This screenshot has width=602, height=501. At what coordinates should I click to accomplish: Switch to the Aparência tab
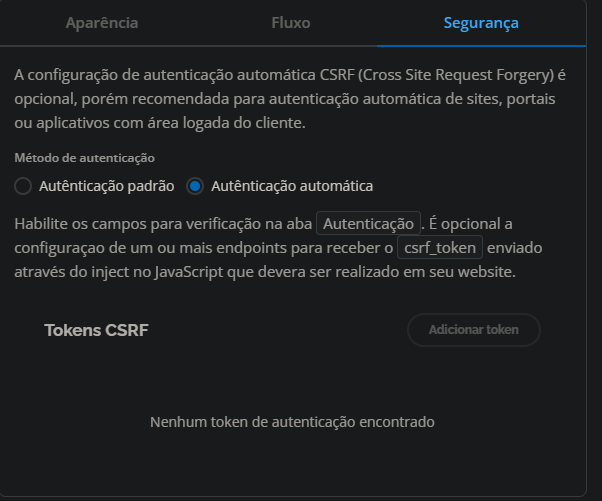pyautogui.click(x=102, y=22)
